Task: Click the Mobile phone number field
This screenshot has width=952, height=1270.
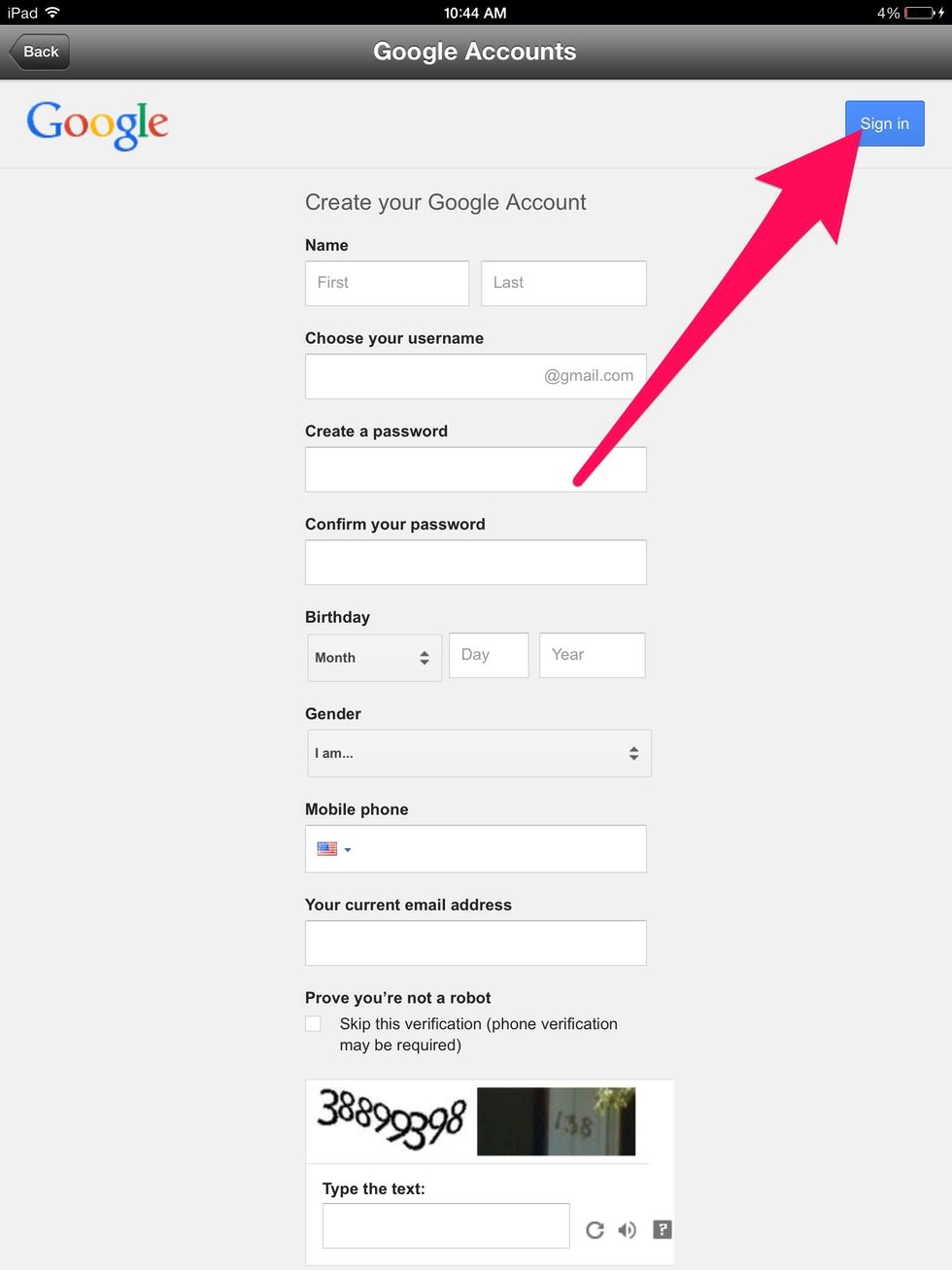Action: [x=476, y=849]
